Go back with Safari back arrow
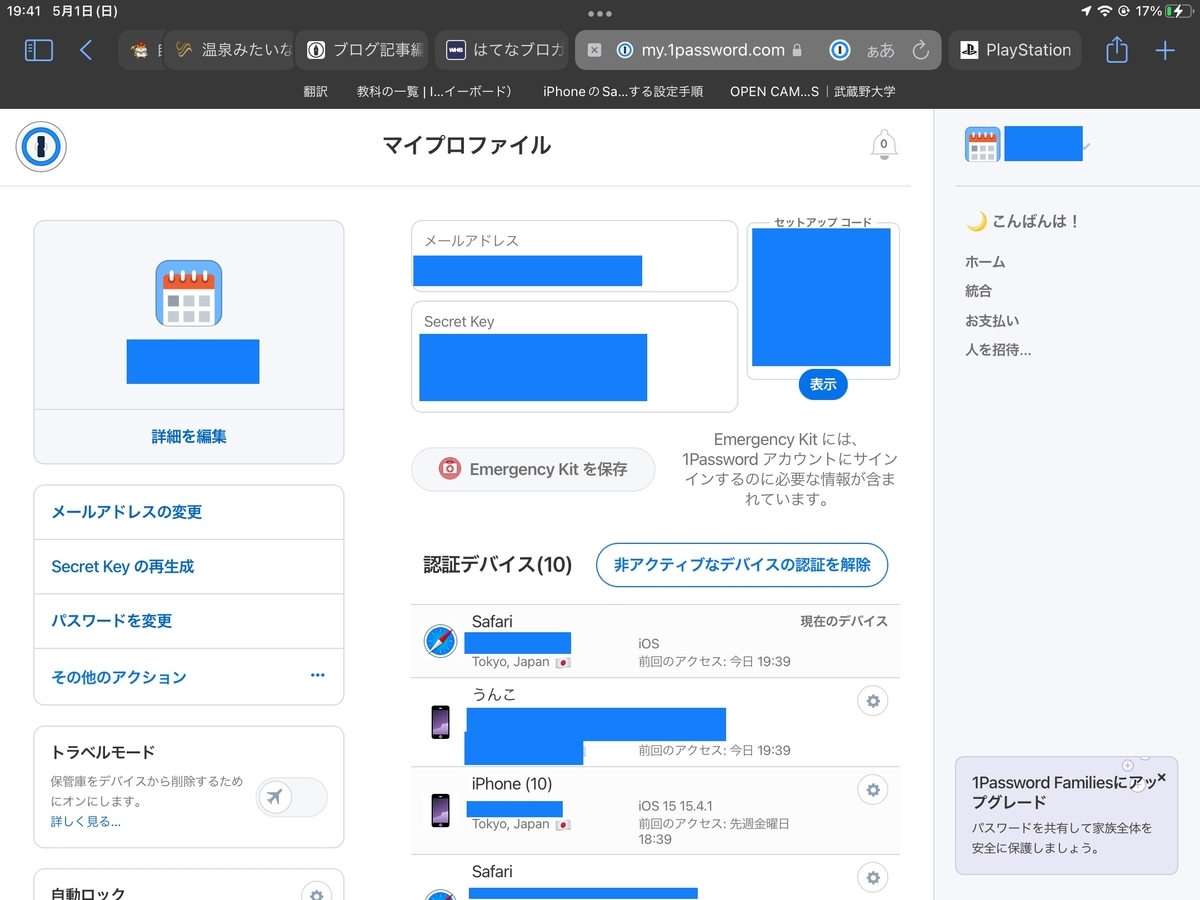 [x=86, y=50]
